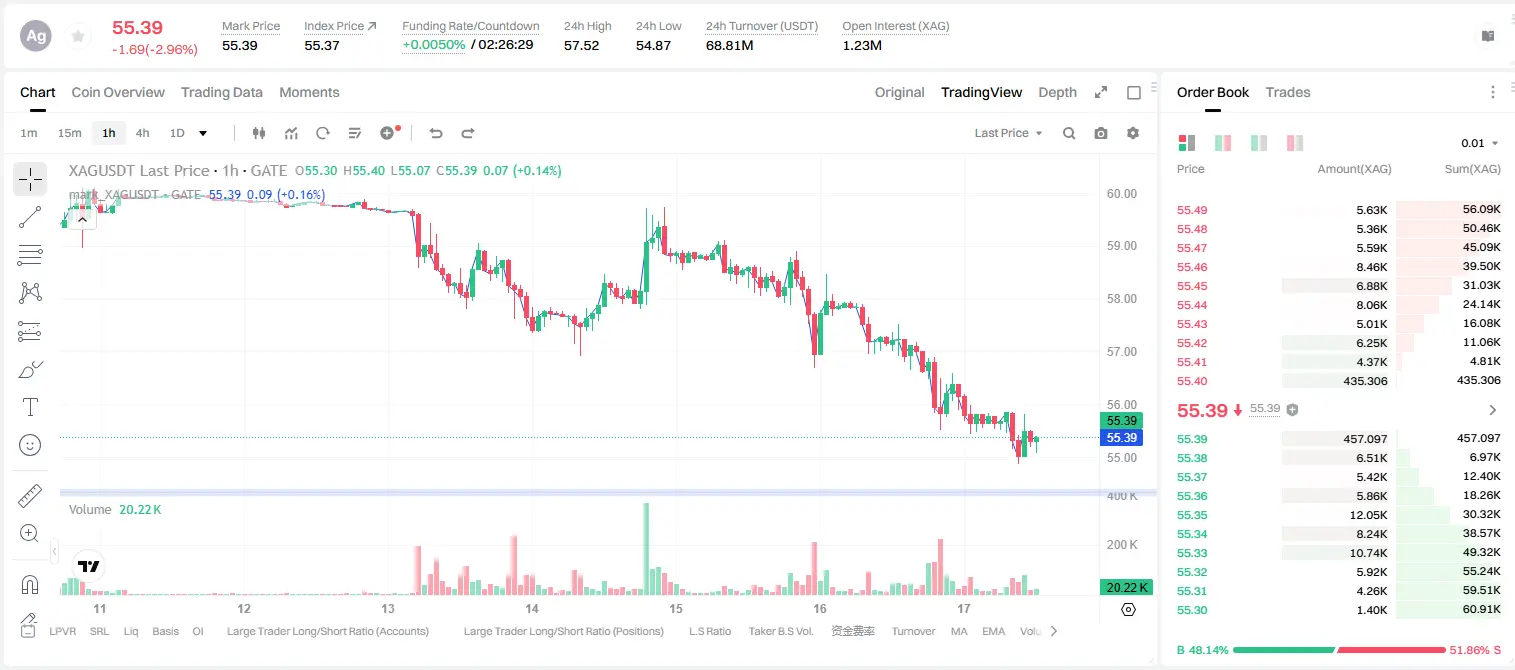Image resolution: width=1515 pixels, height=670 pixels.
Task: Switch to the Trades tab
Action: pos(1287,92)
